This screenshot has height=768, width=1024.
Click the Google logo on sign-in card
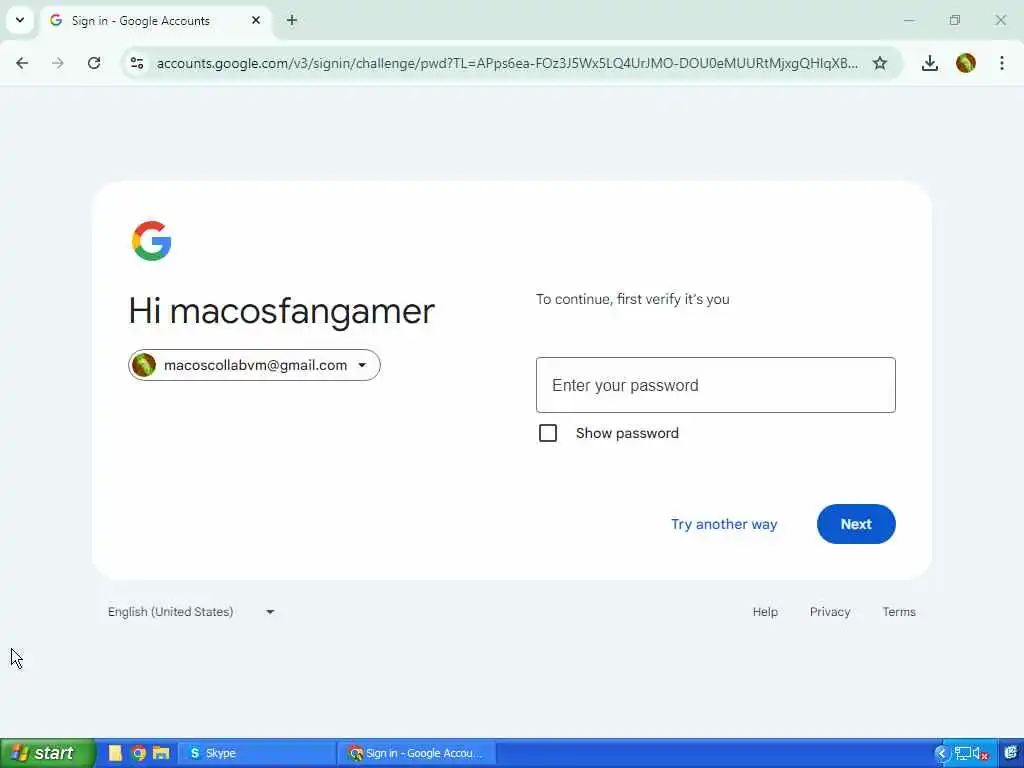tap(152, 241)
